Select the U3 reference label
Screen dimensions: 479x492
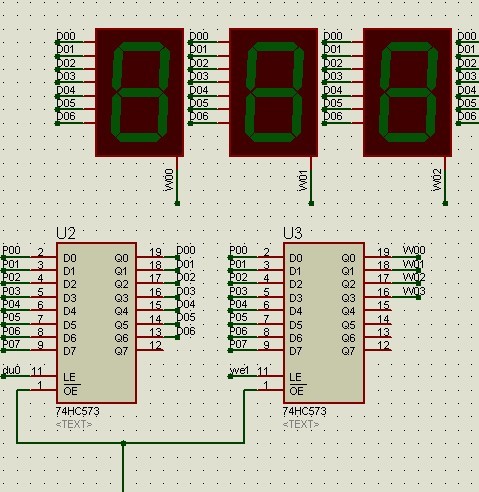click(292, 233)
